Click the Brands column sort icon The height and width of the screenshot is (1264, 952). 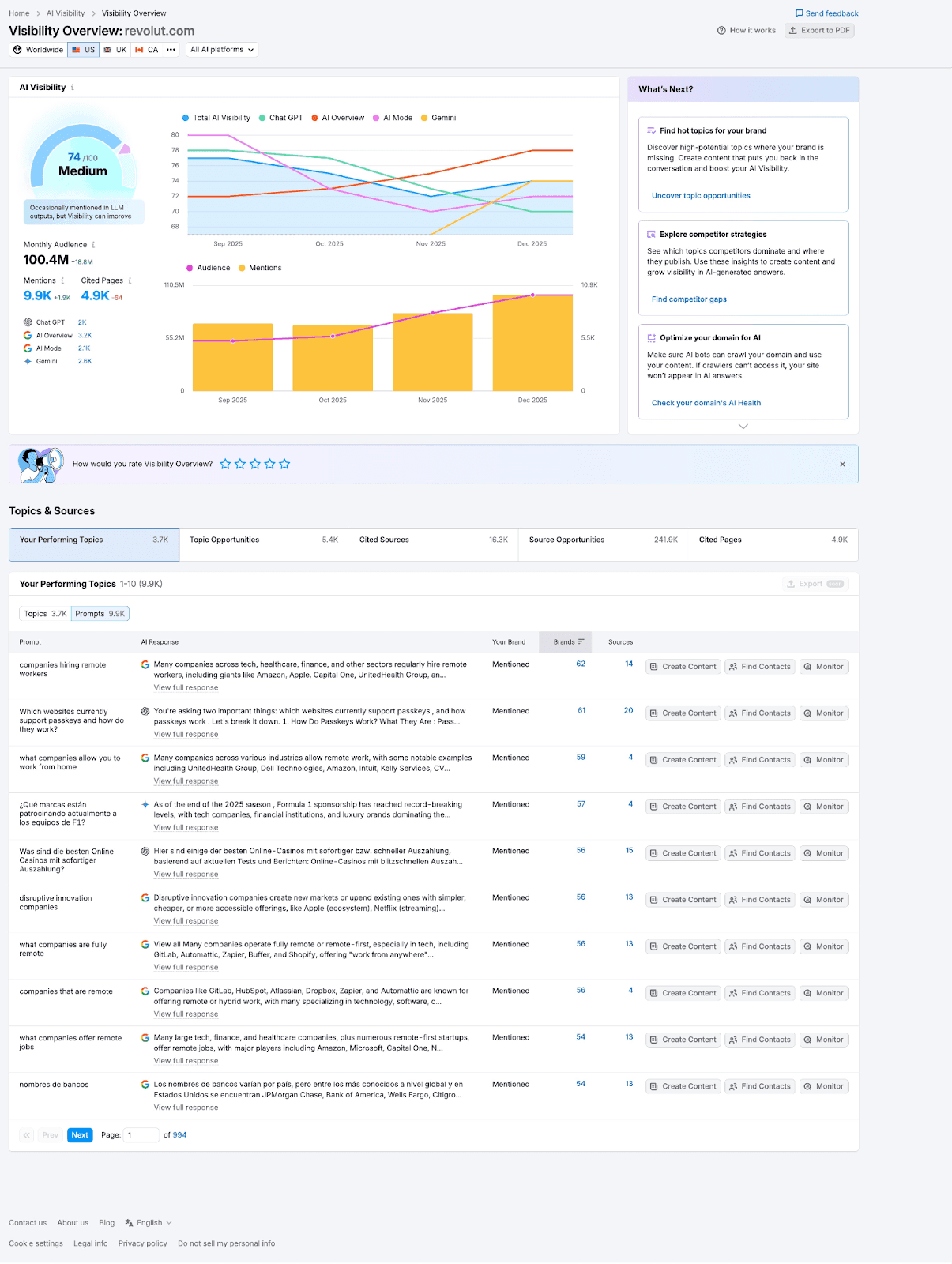[x=581, y=642]
